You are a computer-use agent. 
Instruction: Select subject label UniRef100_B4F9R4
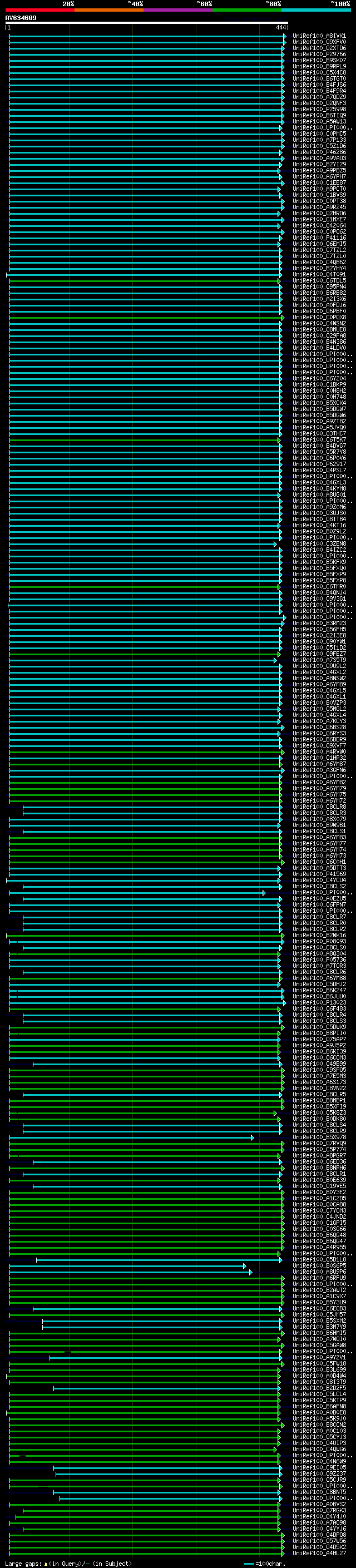pyautogui.click(x=319, y=91)
